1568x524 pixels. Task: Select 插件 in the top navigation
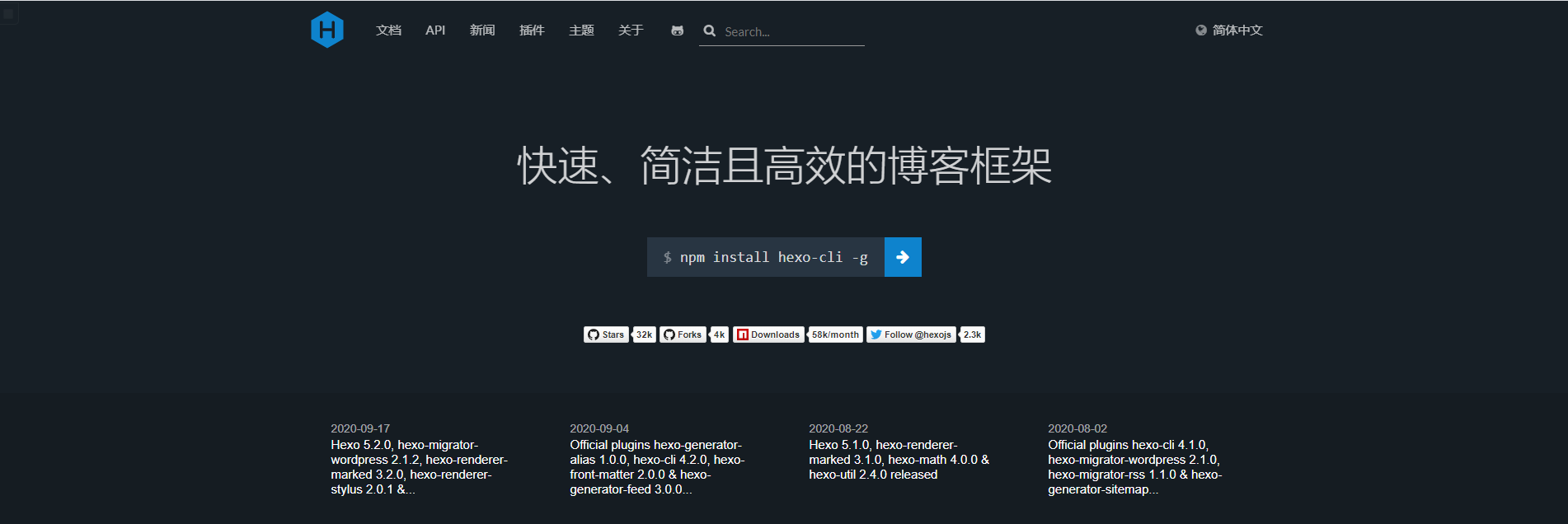[x=532, y=30]
